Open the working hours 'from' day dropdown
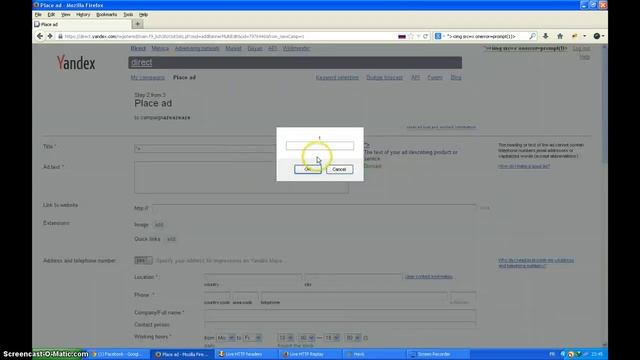Viewport: 640px width, 360px height. (226, 338)
